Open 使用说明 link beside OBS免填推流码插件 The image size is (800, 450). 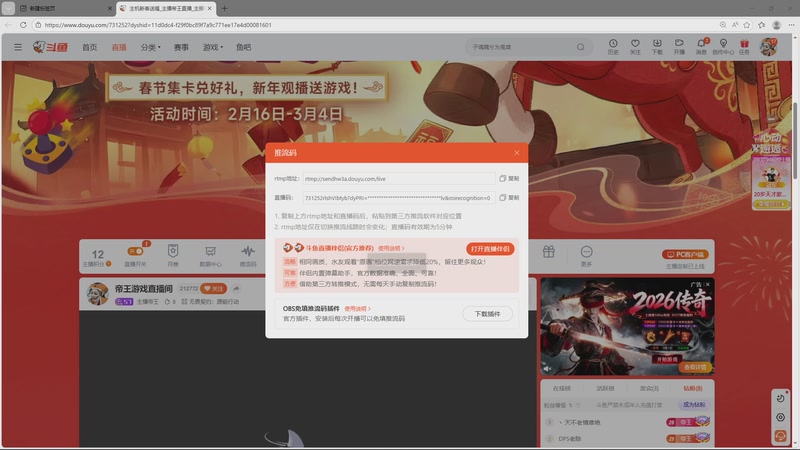tap(357, 309)
